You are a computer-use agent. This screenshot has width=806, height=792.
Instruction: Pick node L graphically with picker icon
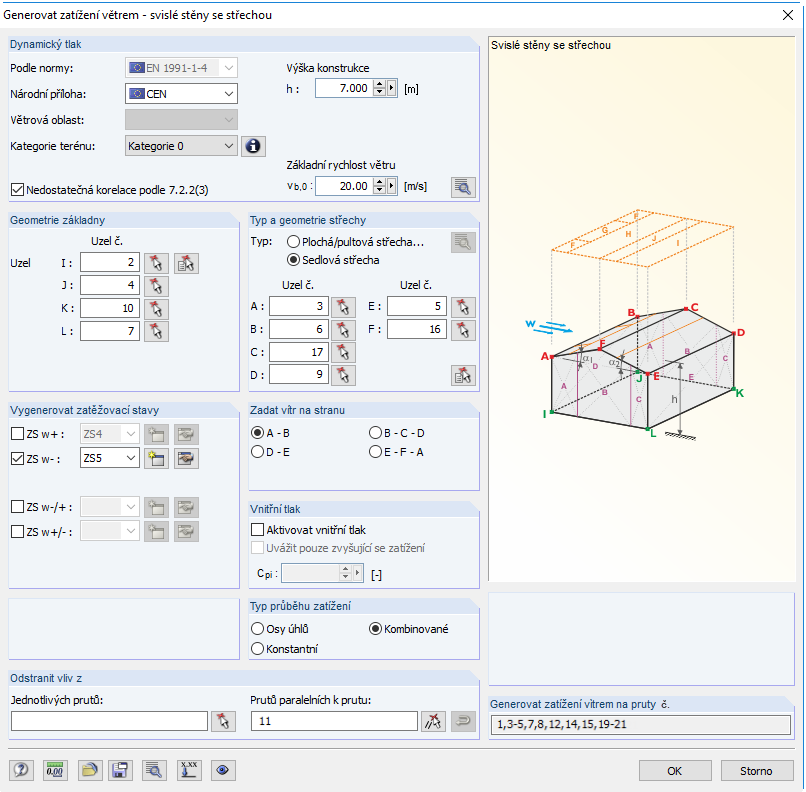tap(156, 331)
